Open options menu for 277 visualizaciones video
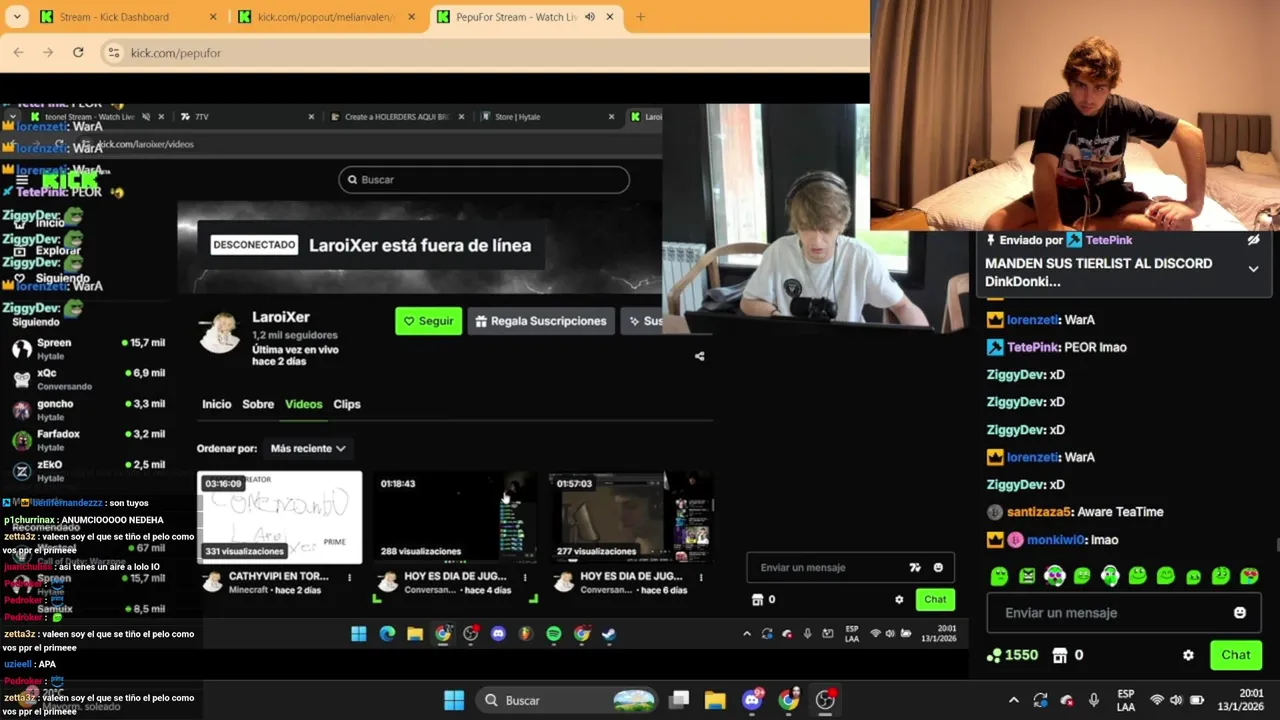 coord(701,577)
